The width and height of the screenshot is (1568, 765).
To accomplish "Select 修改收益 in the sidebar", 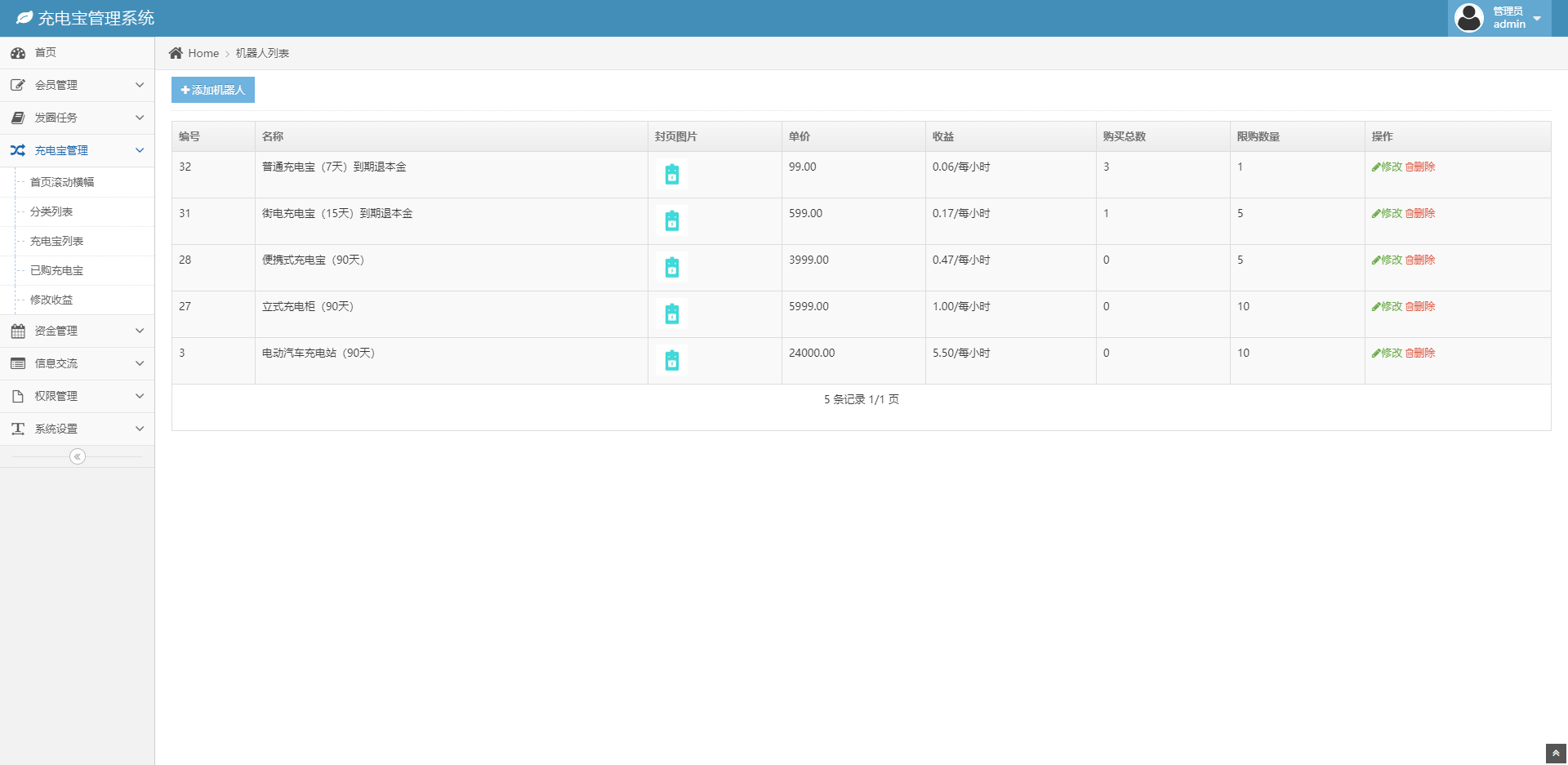I will (51, 300).
